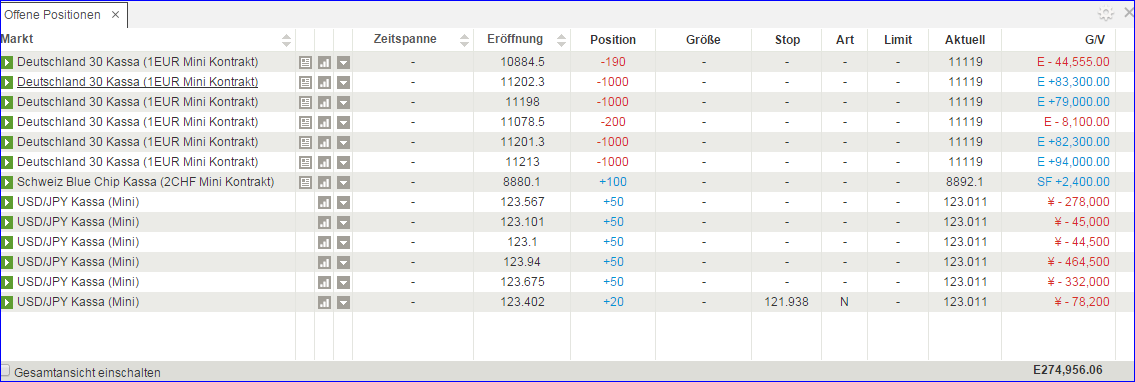Open the chart icon on the row opened at 11213
The width and height of the screenshot is (1135, 382).
324,162
